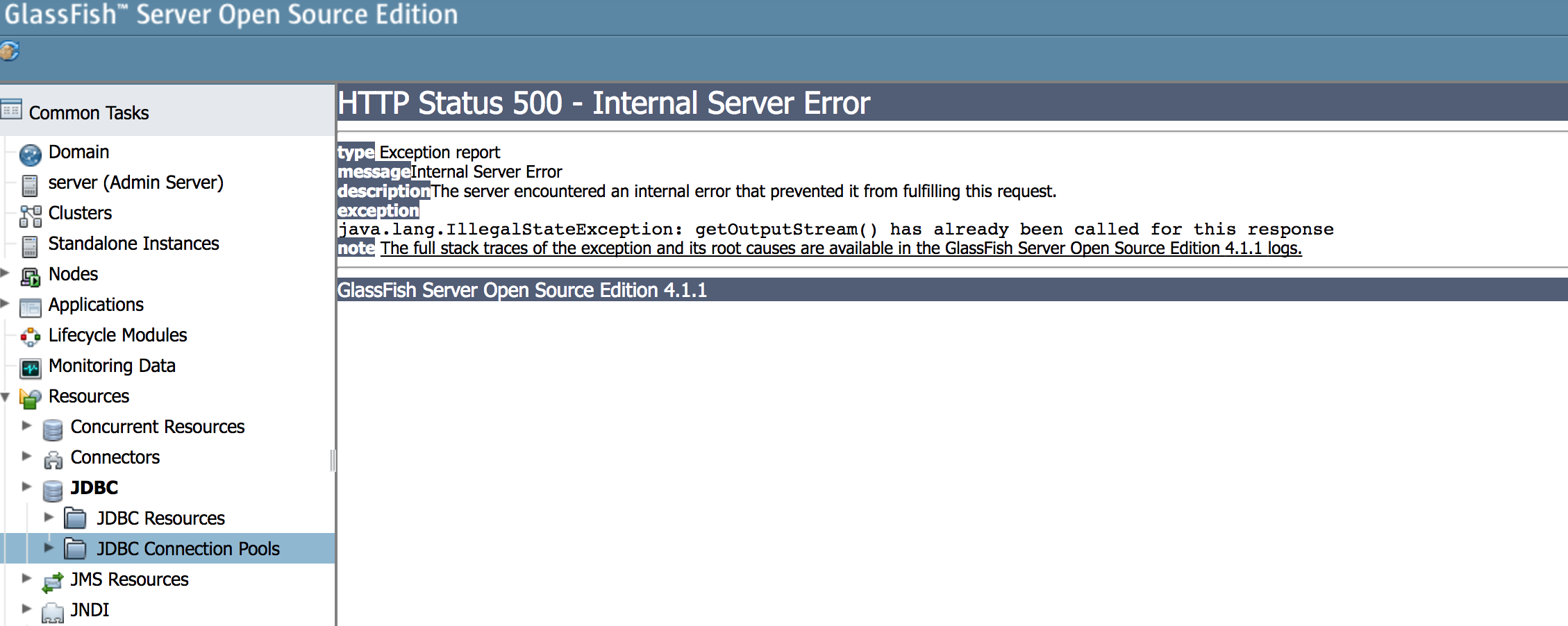Image resolution: width=1568 pixels, height=626 pixels.
Task: Click the Monitoring Data icon
Action: 31,368
